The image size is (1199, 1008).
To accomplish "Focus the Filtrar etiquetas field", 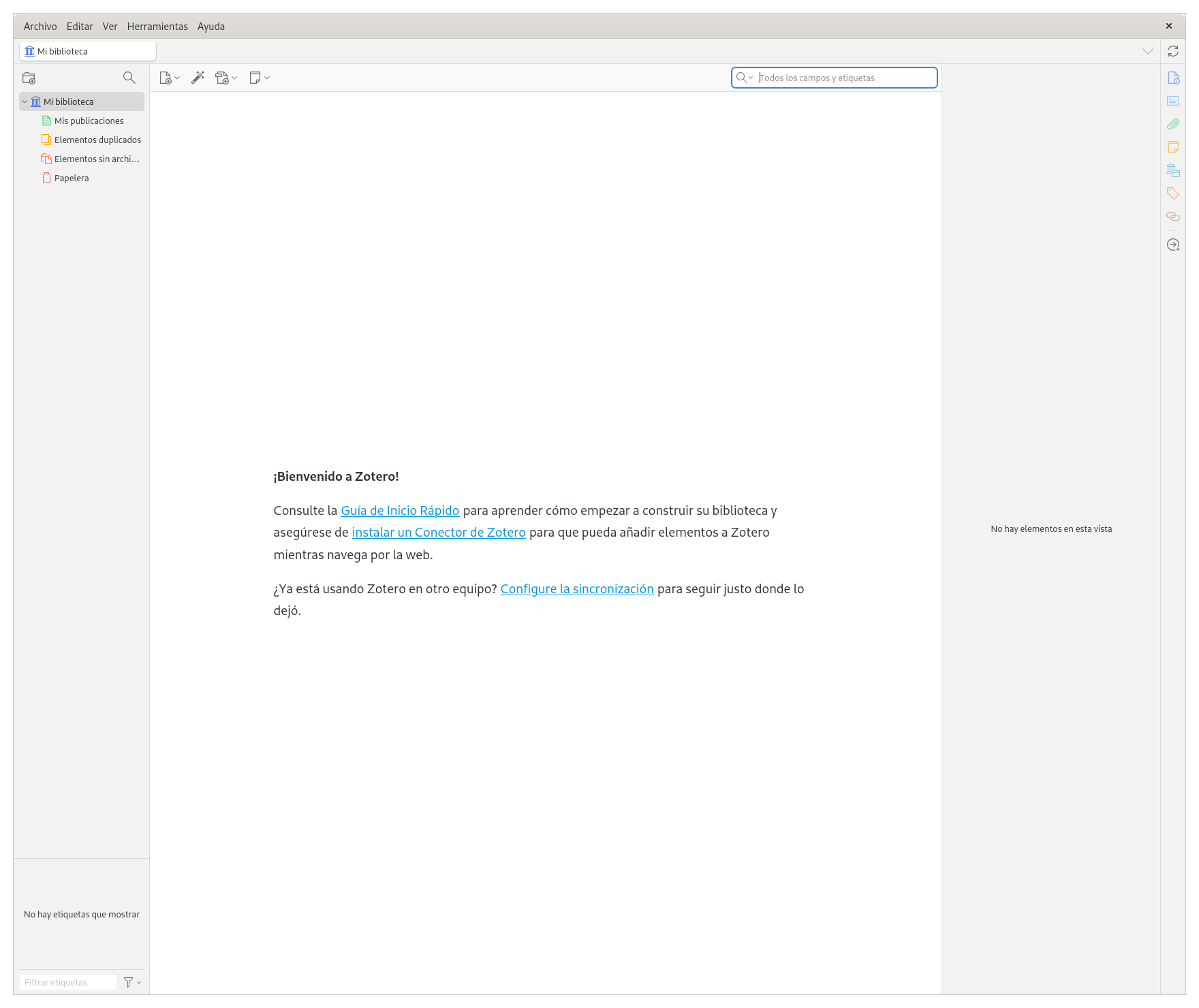I will [x=68, y=982].
